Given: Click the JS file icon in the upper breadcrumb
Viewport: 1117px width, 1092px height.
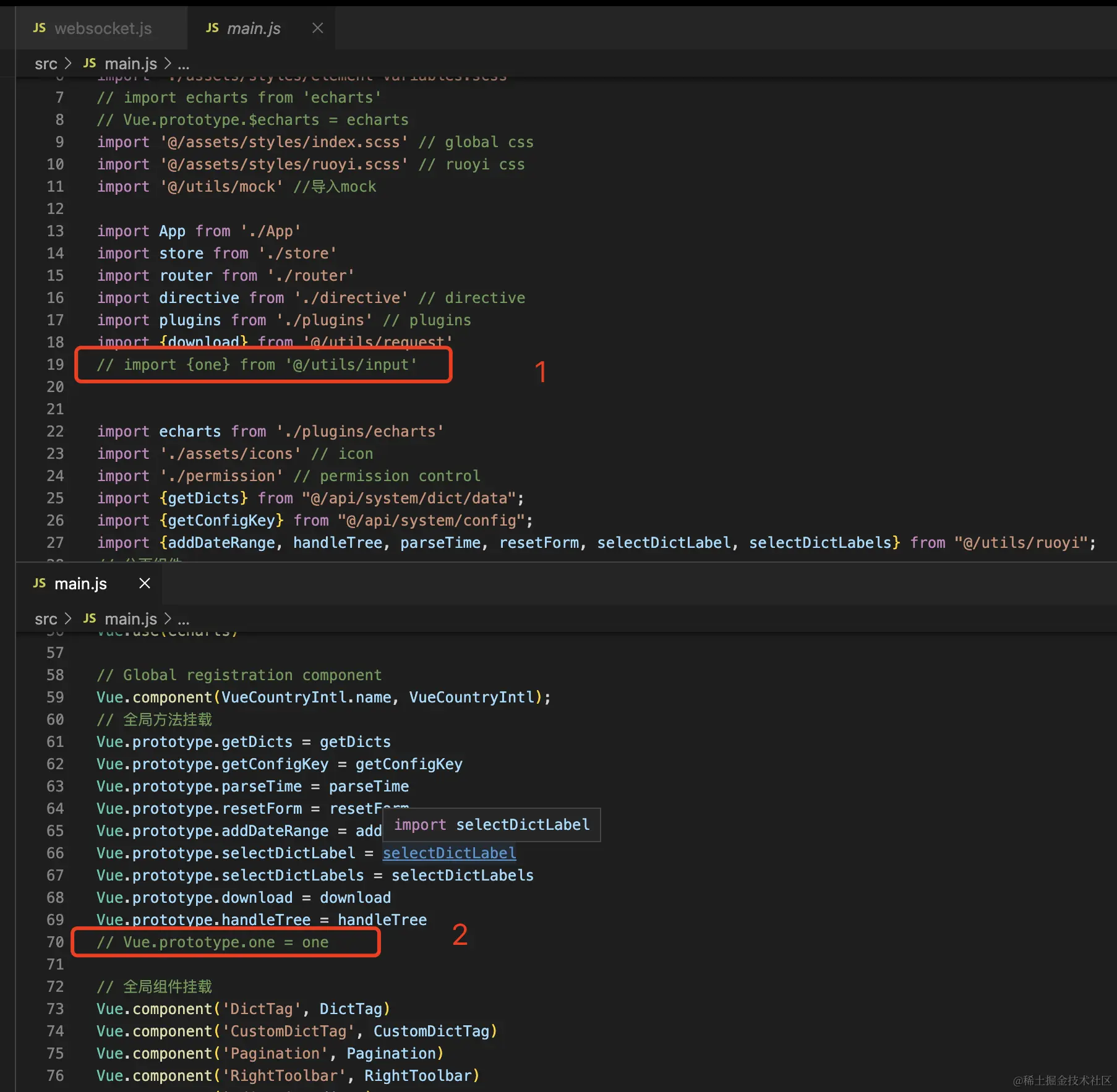Looking at the screenshot, I should pyautogui.click(x=90, y=63).
